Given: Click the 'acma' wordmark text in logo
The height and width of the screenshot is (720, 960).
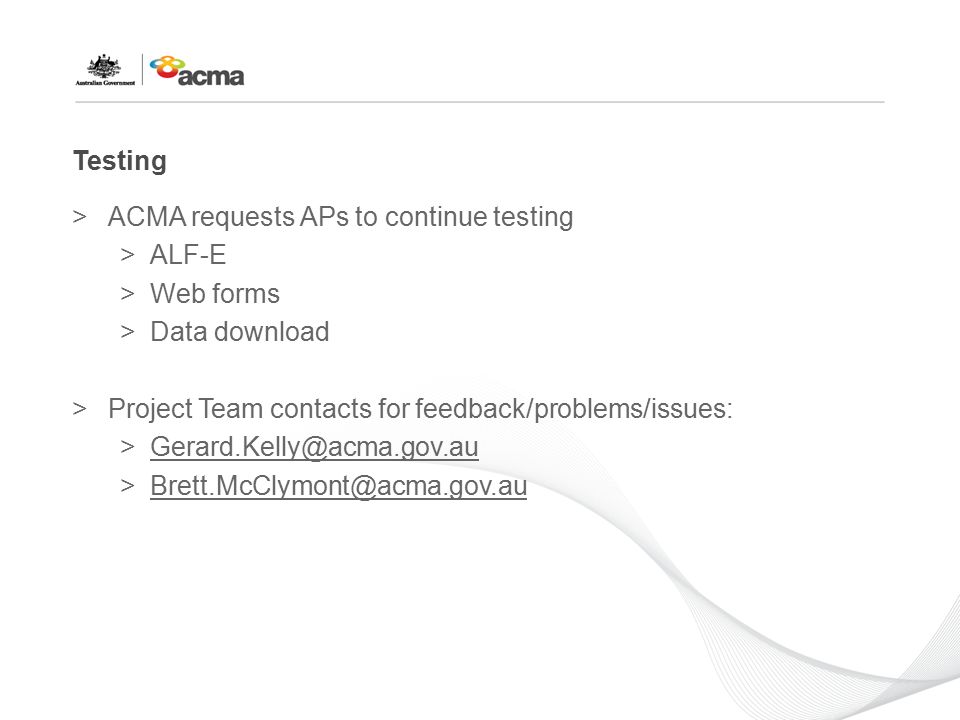Looking at the screenshot, I should (211, 77).
